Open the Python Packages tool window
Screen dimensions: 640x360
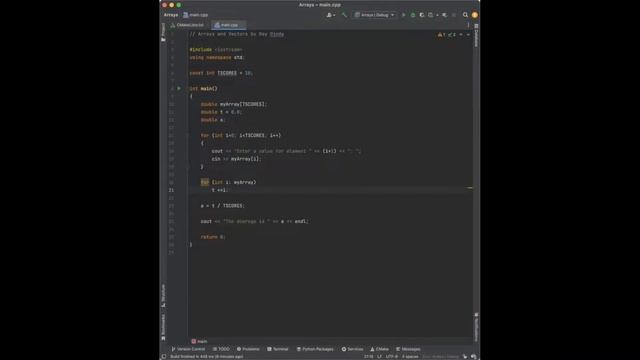[x=315, y=349]
